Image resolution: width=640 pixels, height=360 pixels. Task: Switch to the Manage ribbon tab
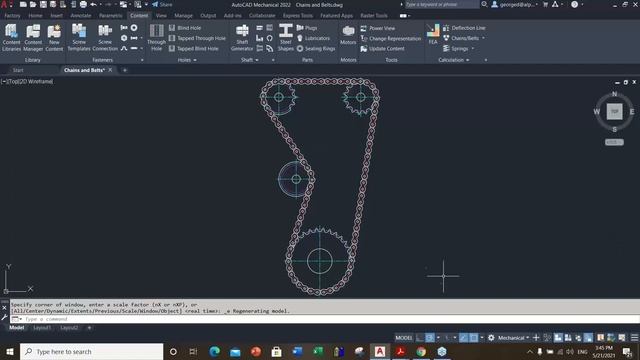(x=183, y=16)
